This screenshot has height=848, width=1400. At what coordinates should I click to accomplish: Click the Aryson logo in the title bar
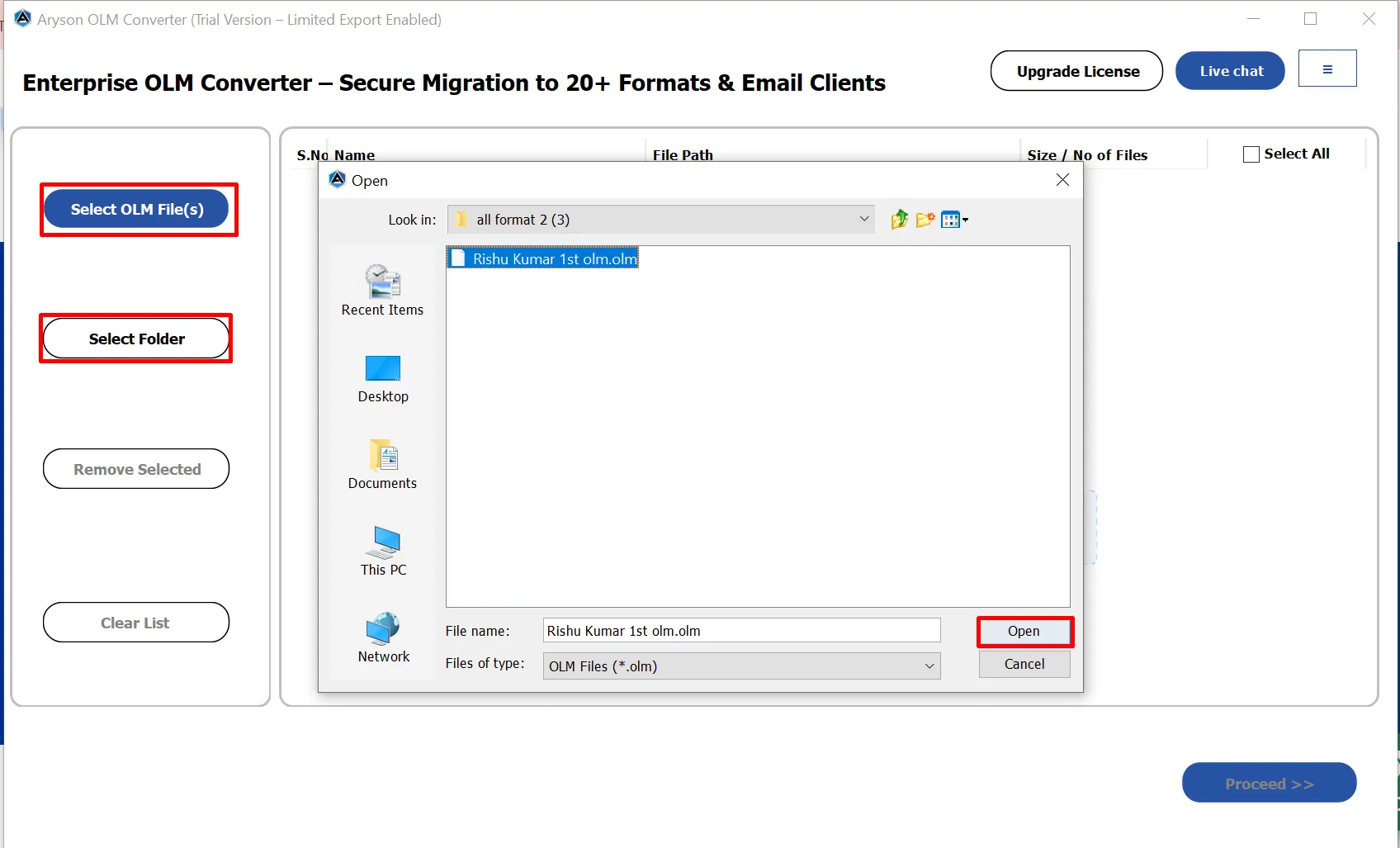pos(22,17)
